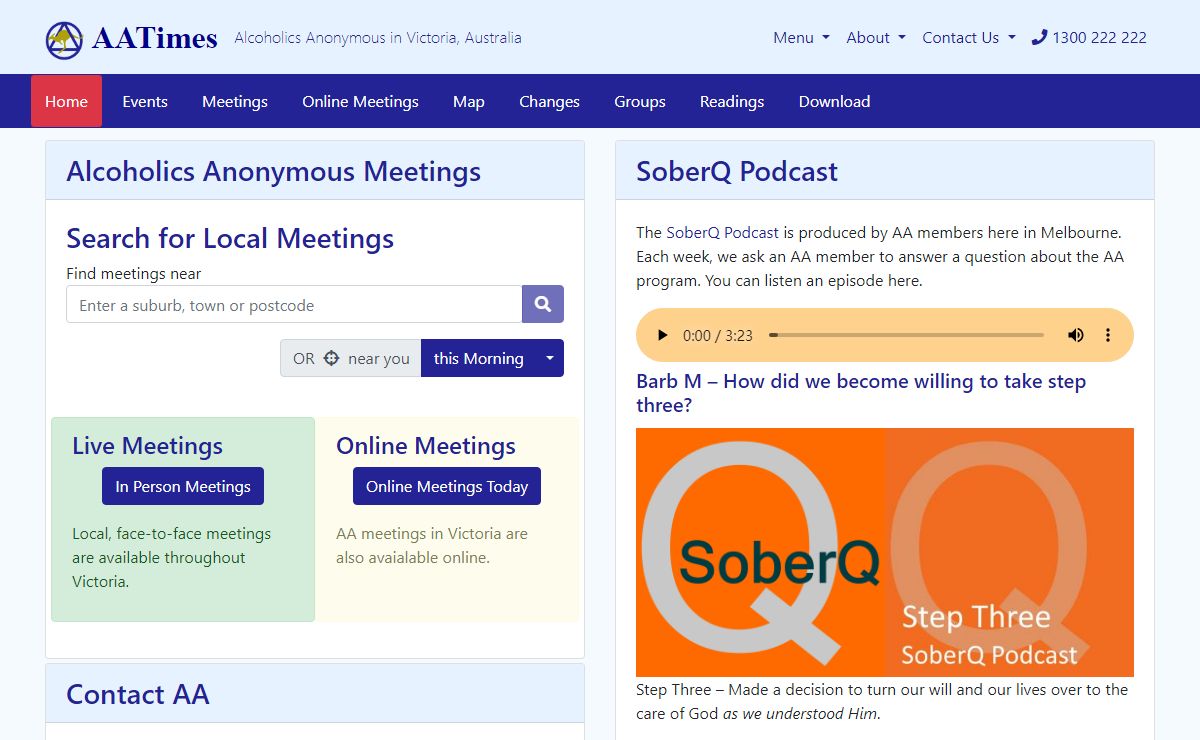Viewport: 1200px width, 740px height.
Task: Mute the podcast audio with the speaker icon
Action: (1076, 335)
